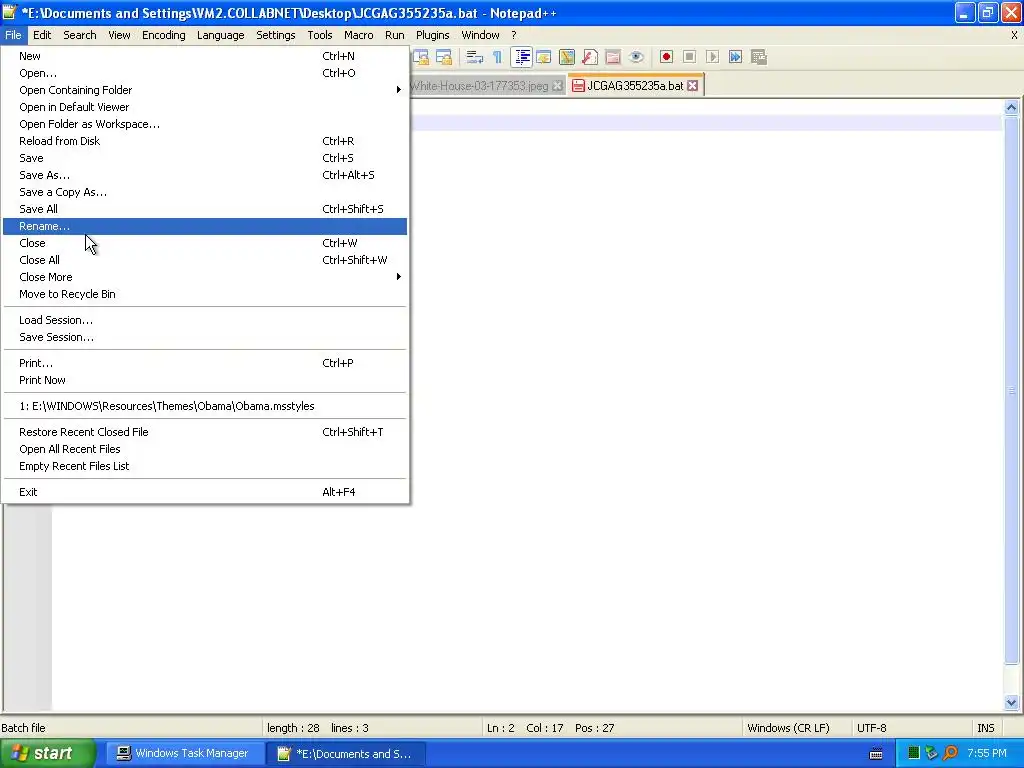
Task: Choose Print Now
Action: coord(204,380)
